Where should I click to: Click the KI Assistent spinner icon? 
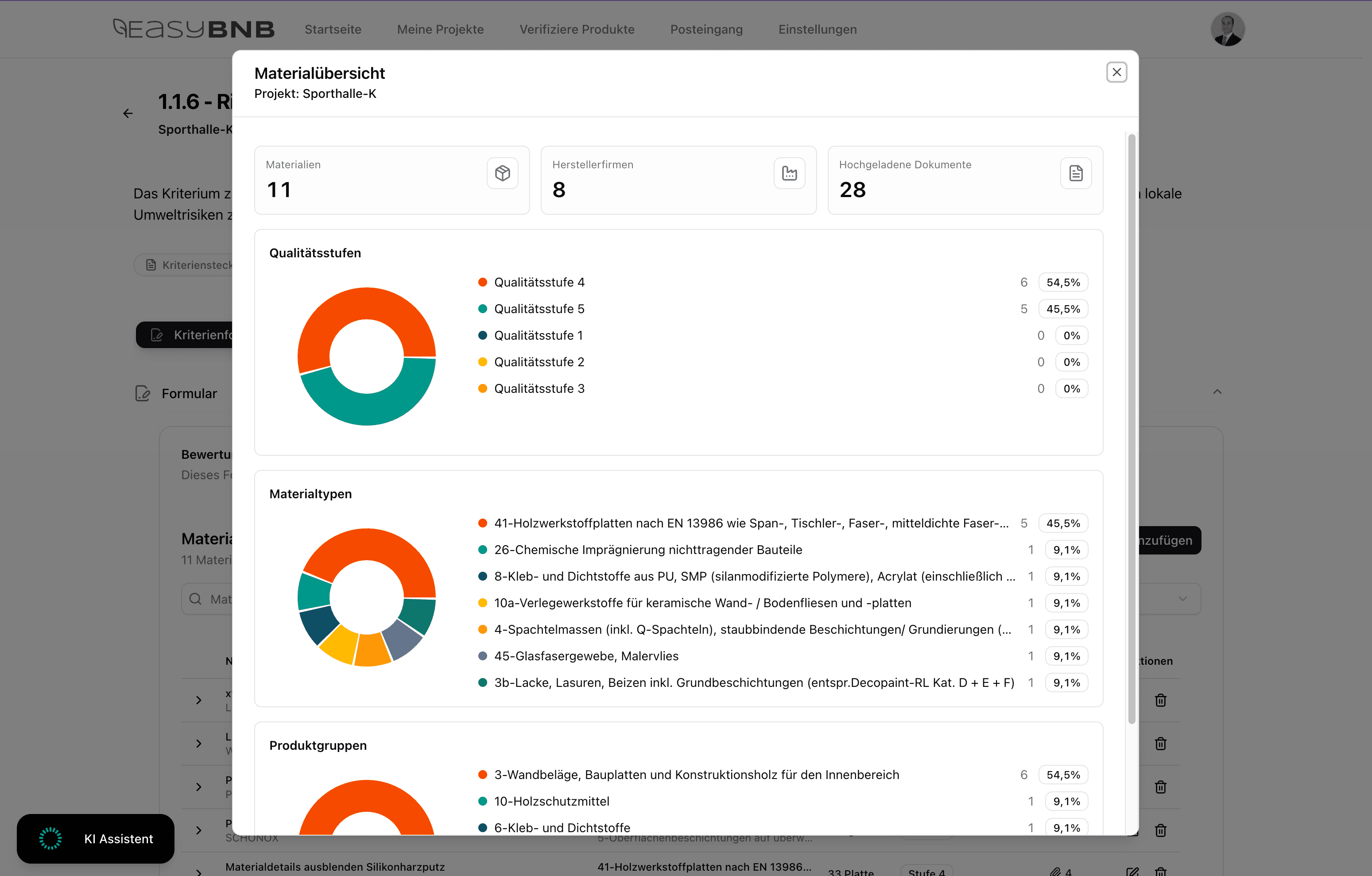[50, 838]
